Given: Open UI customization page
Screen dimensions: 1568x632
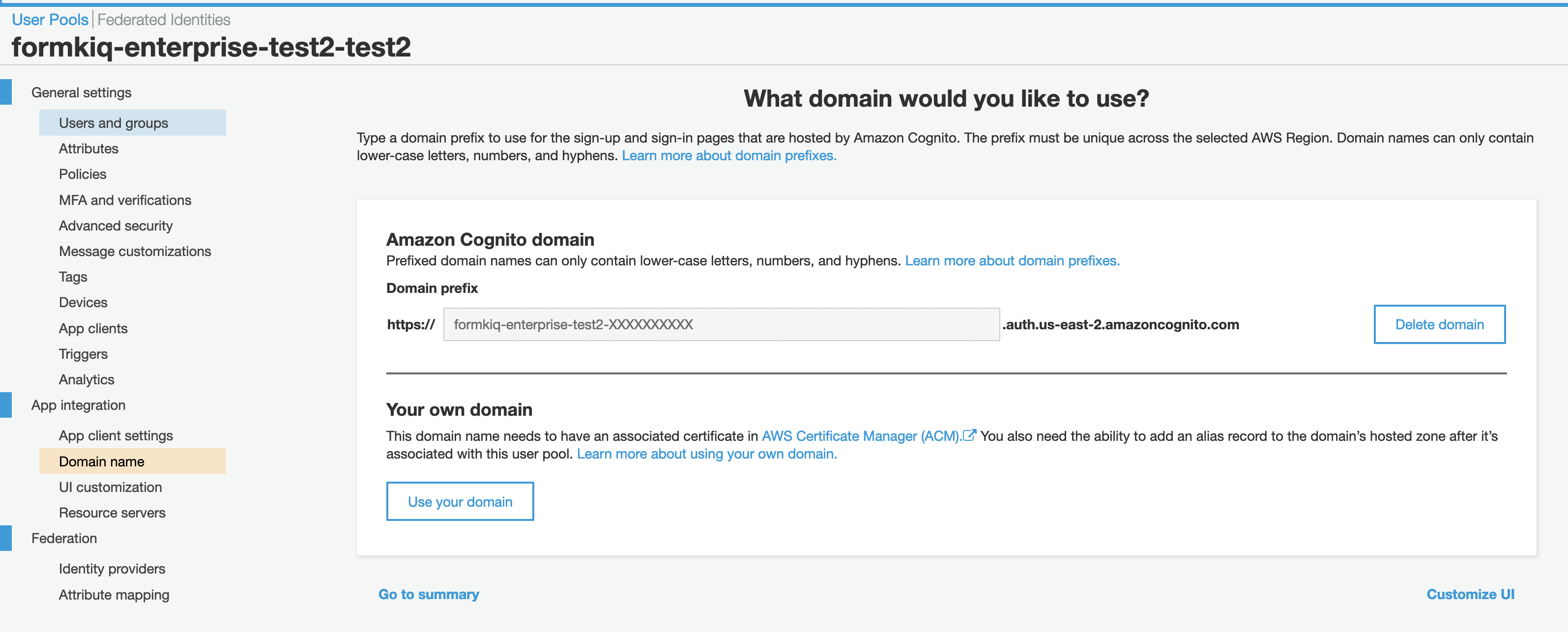Looking at the screenshot, I should click(110, 488).
